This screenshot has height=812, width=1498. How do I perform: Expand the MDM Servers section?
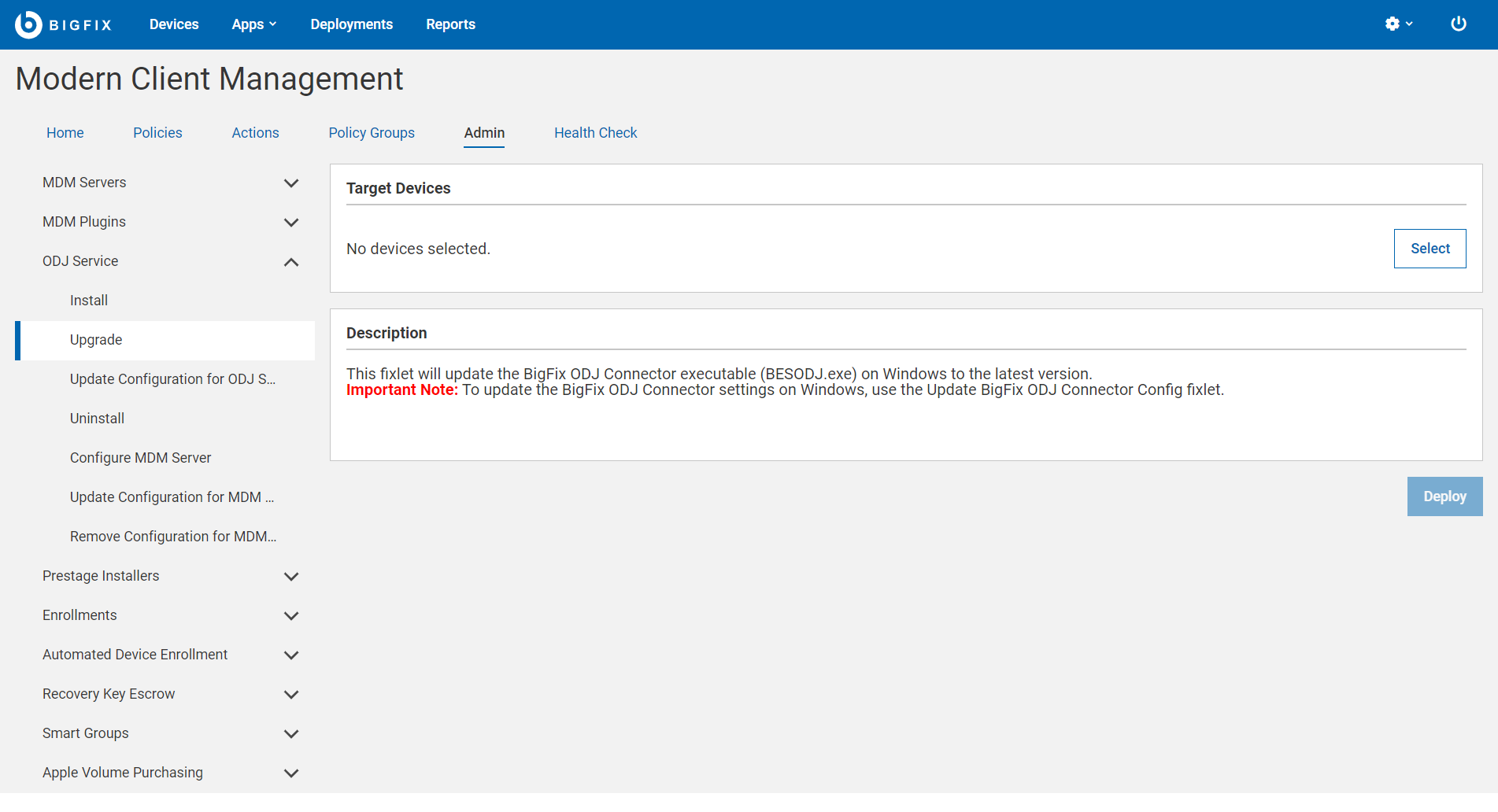[290, 183]
